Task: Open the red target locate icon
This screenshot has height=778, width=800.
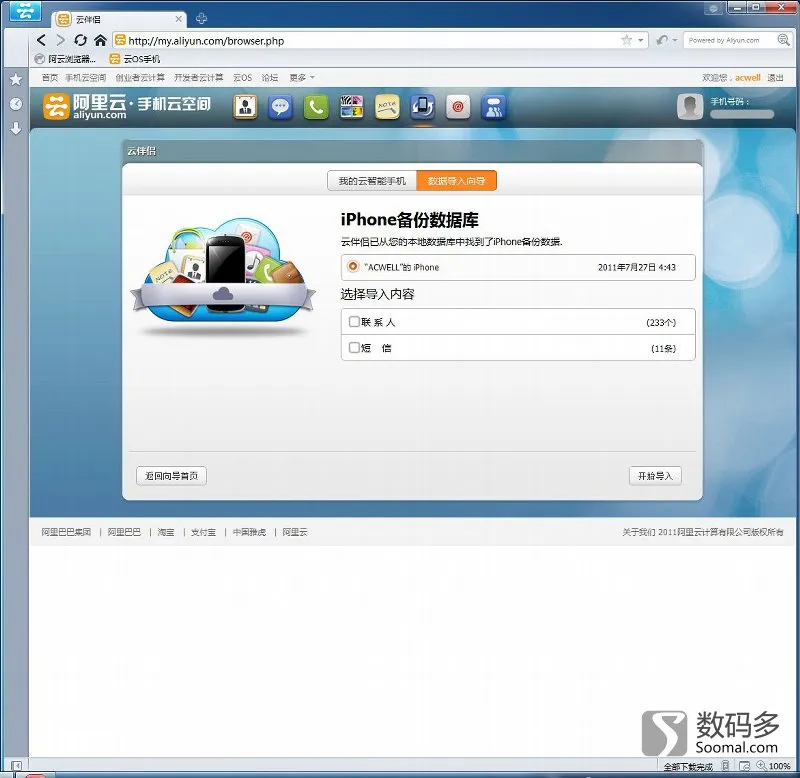Action: pyautogui.click(x=458, y=107)
